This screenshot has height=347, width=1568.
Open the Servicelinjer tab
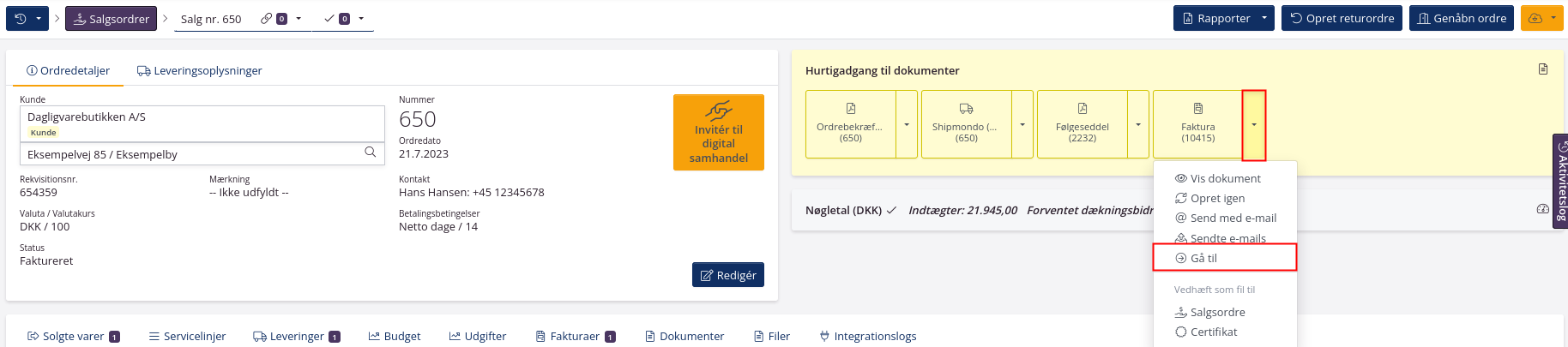tap(187, 336)
